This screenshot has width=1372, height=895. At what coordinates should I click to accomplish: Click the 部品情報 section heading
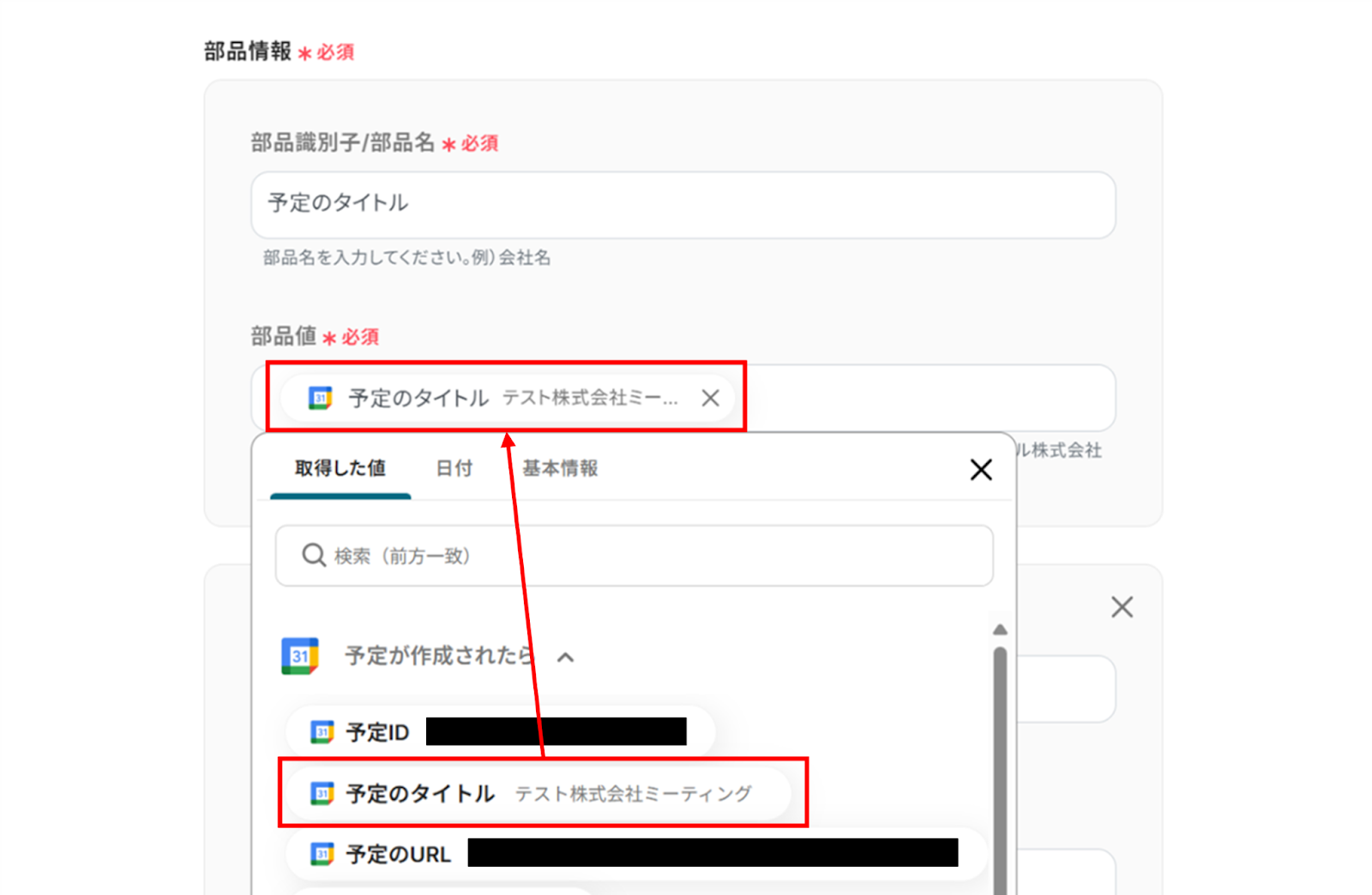pyautogui.click(x=248, y=51)
